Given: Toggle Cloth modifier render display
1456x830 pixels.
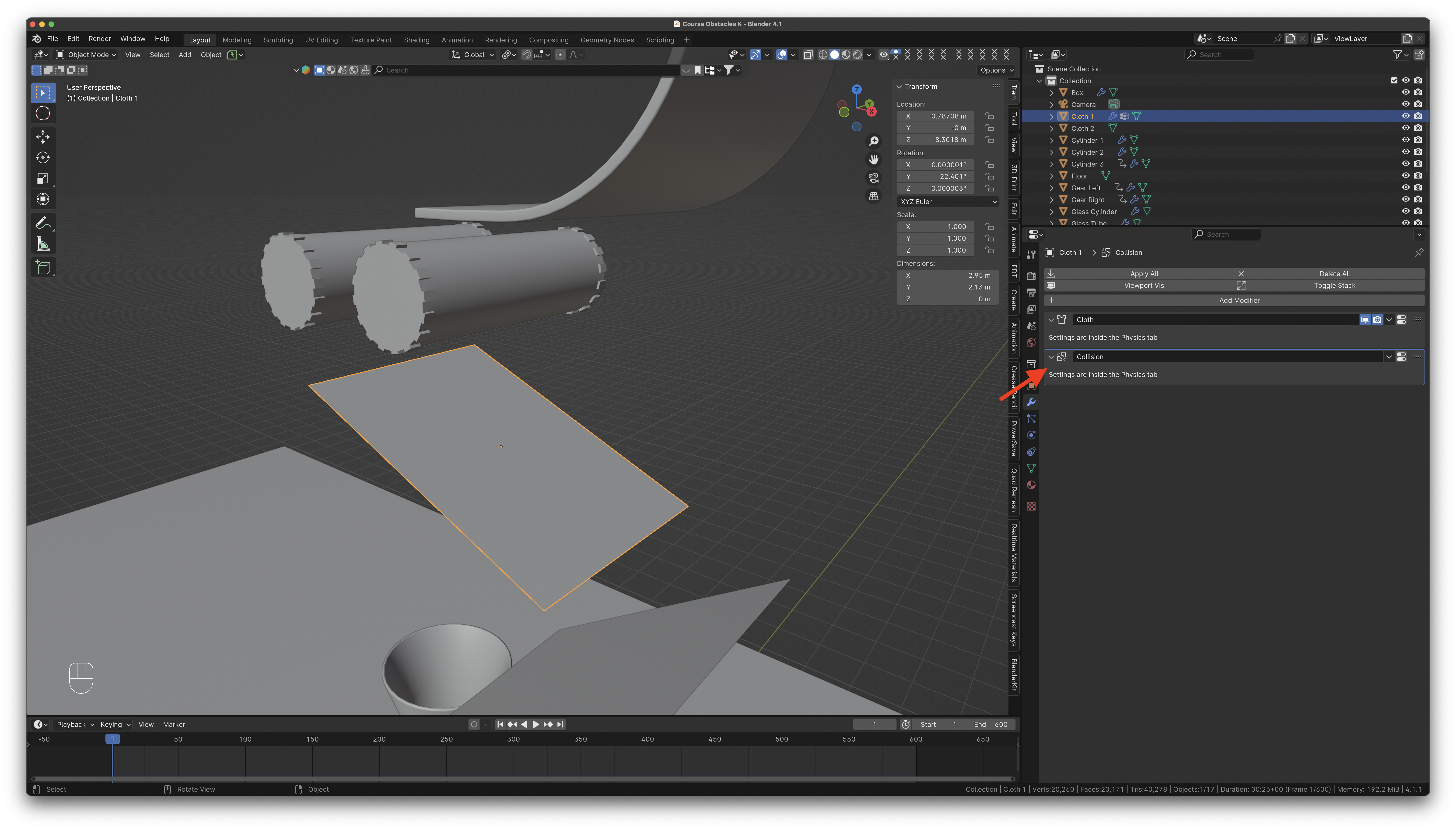Looking at the screenshot, I should pyautogui.click(x=1377, y=320).
